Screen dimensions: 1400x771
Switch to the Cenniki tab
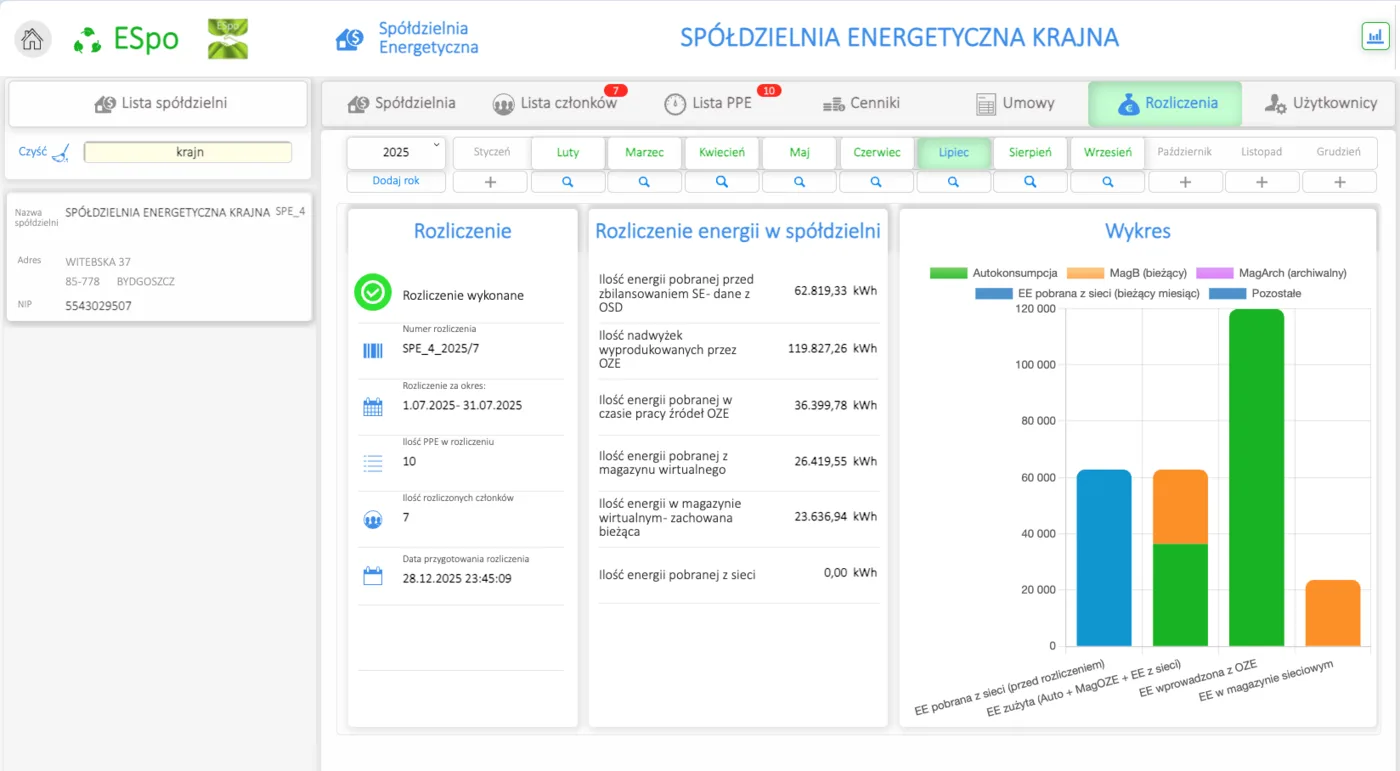[862, 103]
